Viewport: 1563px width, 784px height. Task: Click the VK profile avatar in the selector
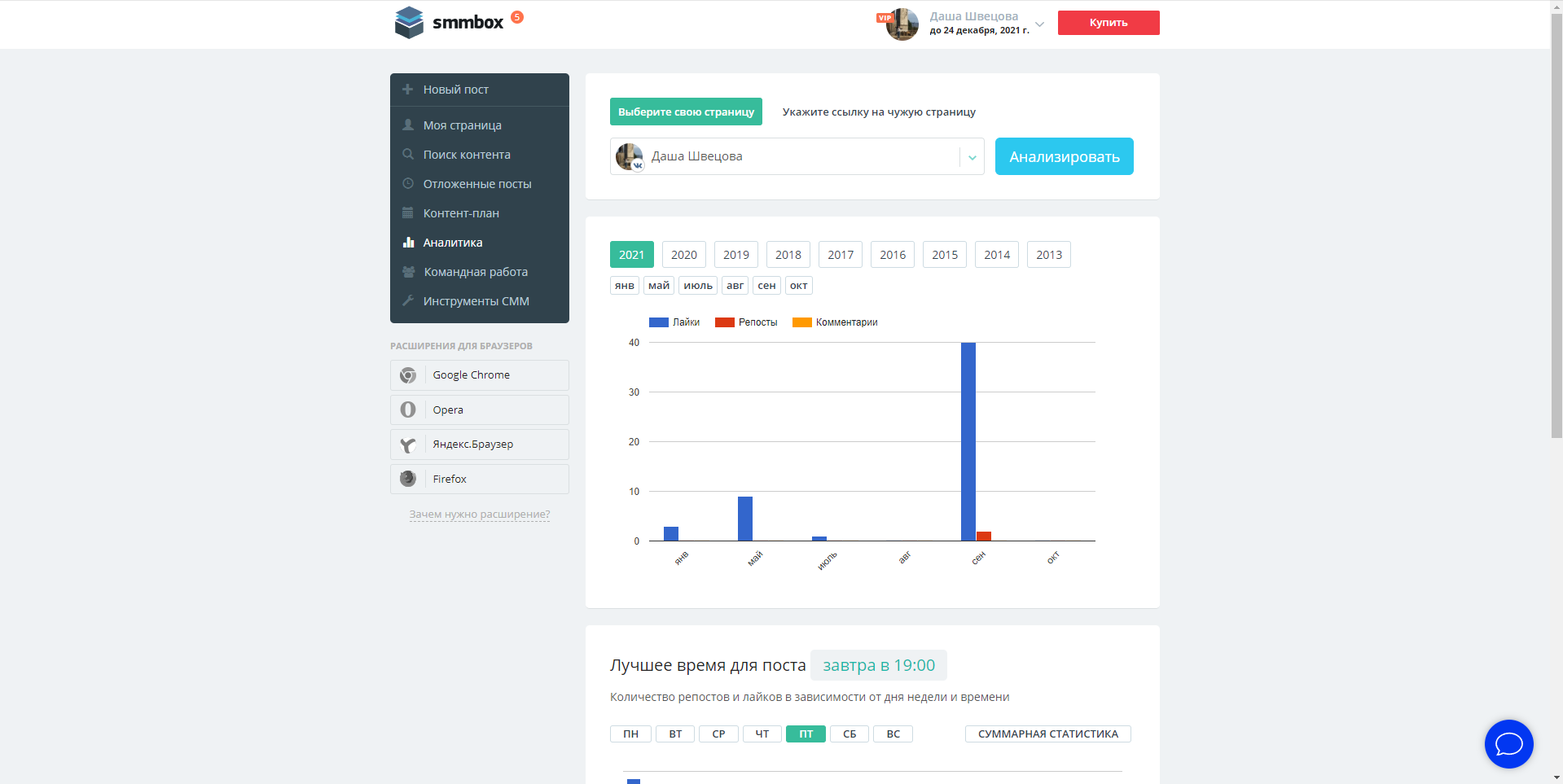[x=629, y=156]
